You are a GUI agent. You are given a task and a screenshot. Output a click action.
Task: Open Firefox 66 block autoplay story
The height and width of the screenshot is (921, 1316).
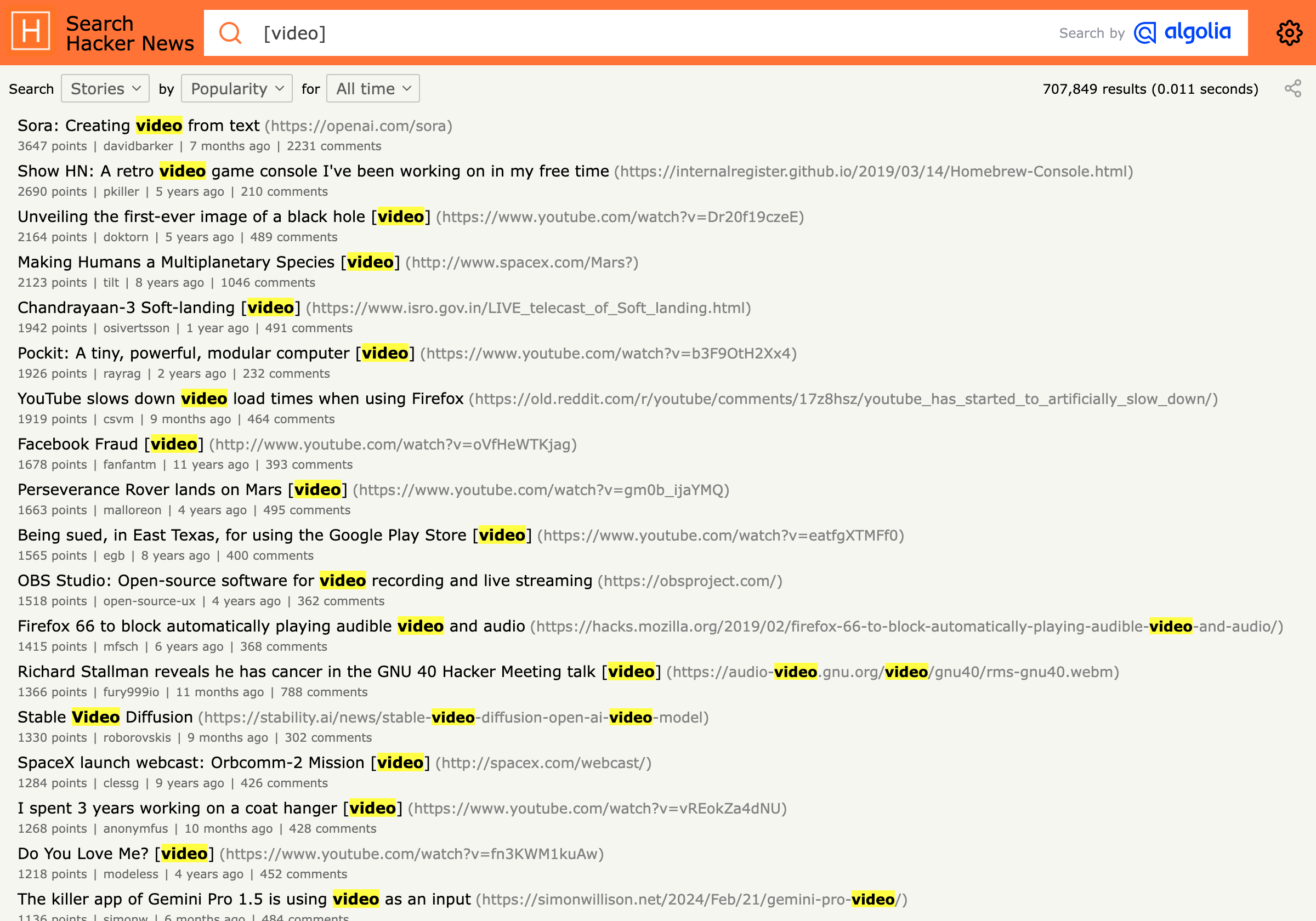click(x=271, y=626)
